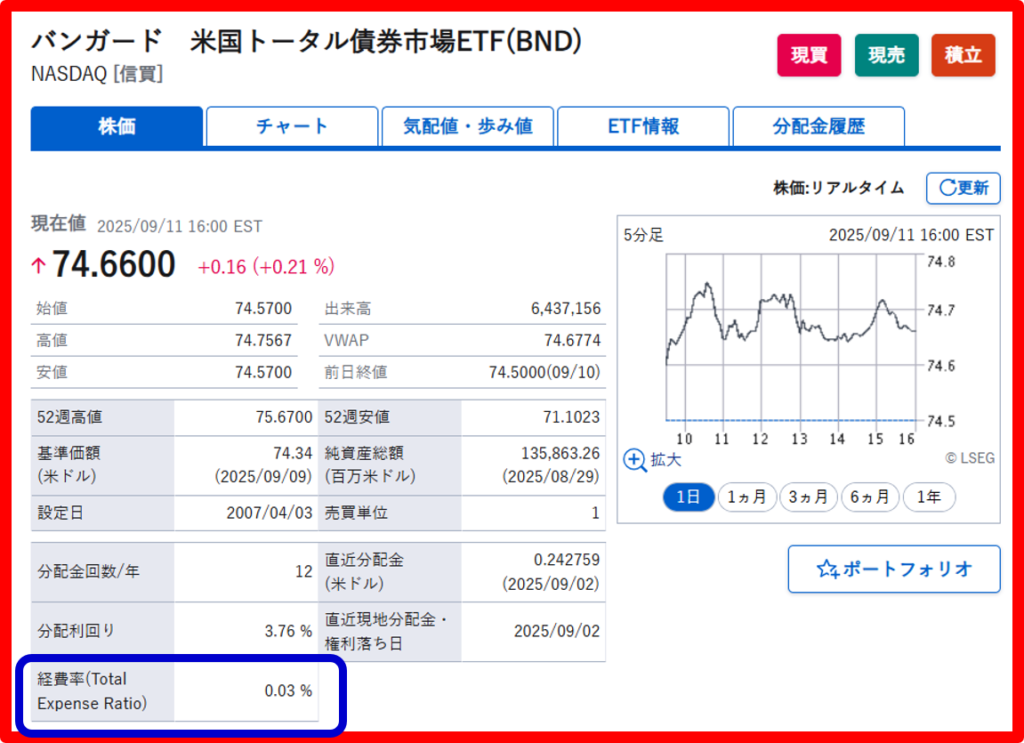Click the 出来高 value 6,437,156

pos(566,308)
